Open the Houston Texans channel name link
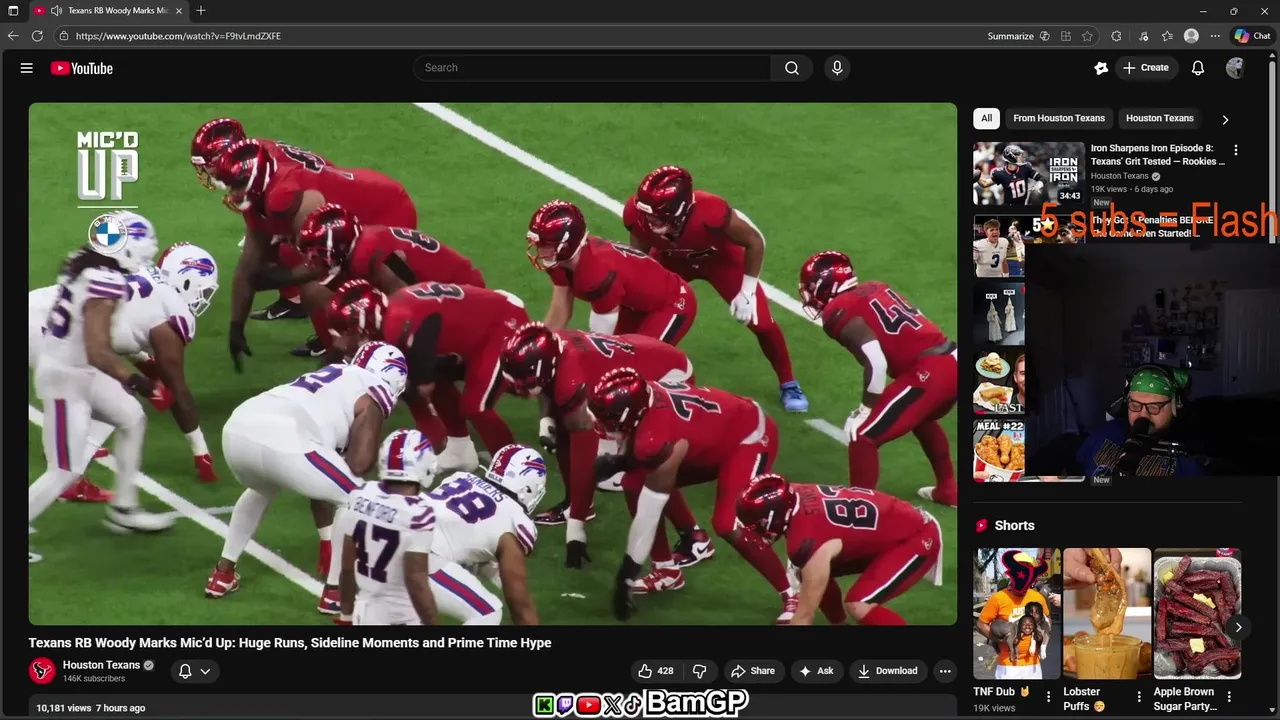This screenshot has height=720, width=1280. pos(101,665)
